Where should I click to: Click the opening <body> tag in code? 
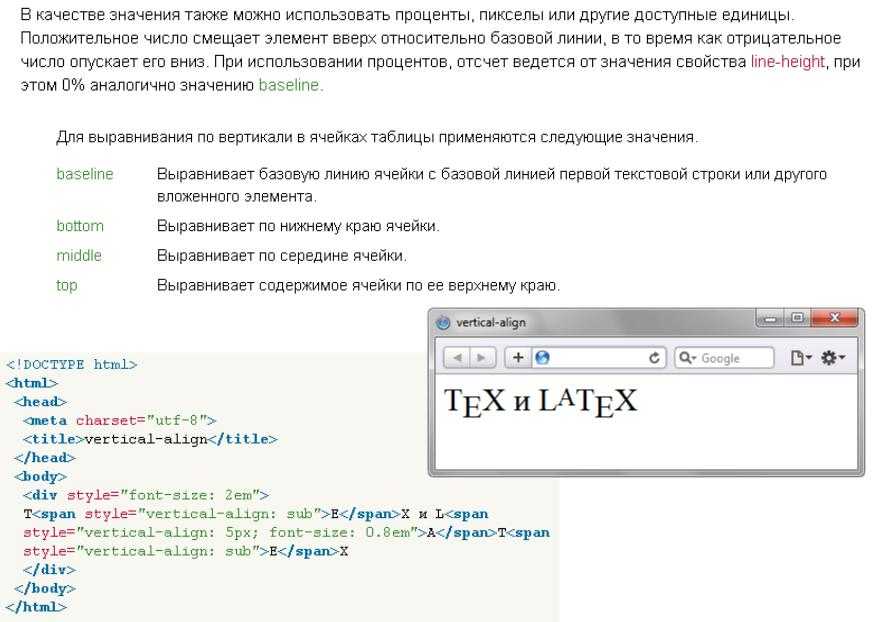click(x=40, y=477)
